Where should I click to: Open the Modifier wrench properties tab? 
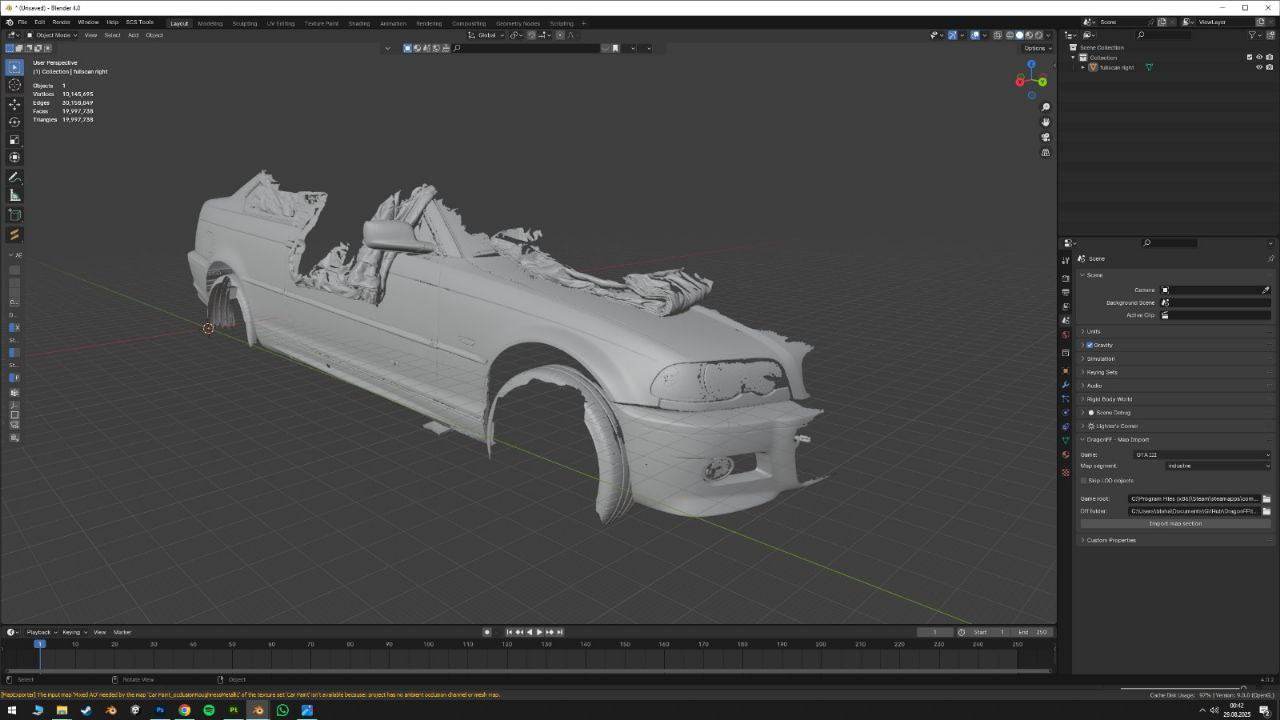(1065, 385)
